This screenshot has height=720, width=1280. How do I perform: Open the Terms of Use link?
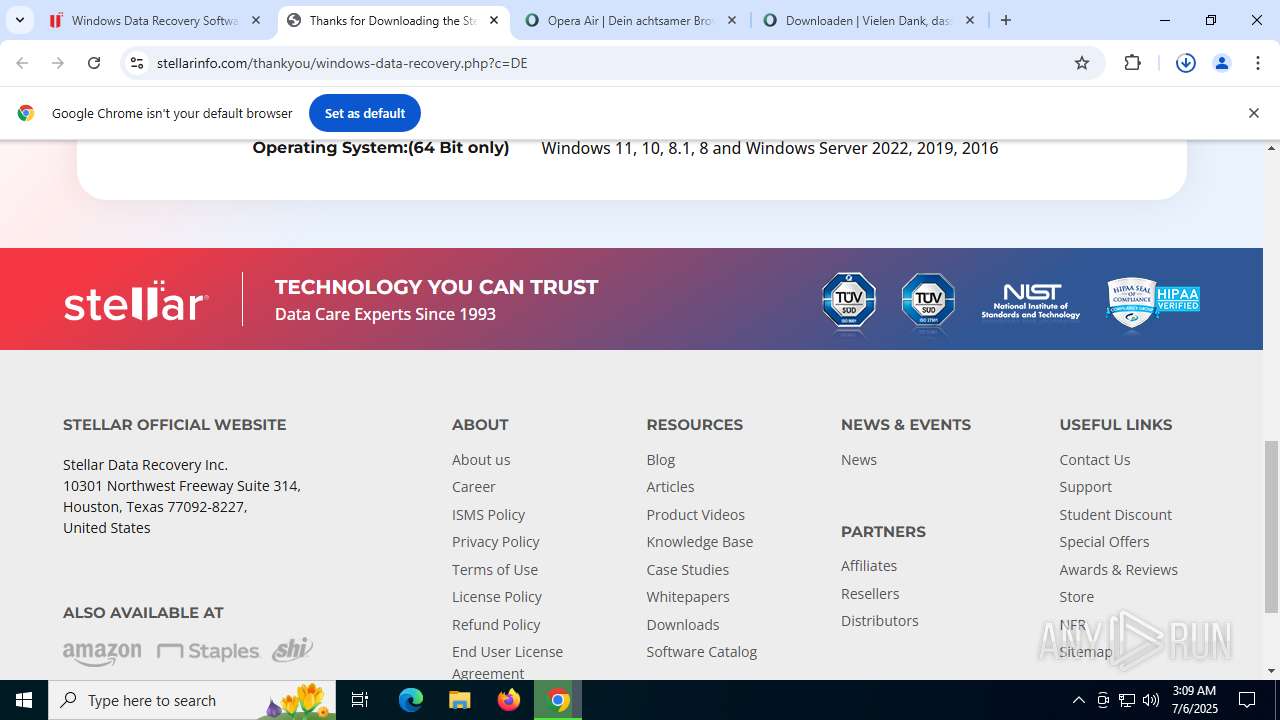[495, 569]
